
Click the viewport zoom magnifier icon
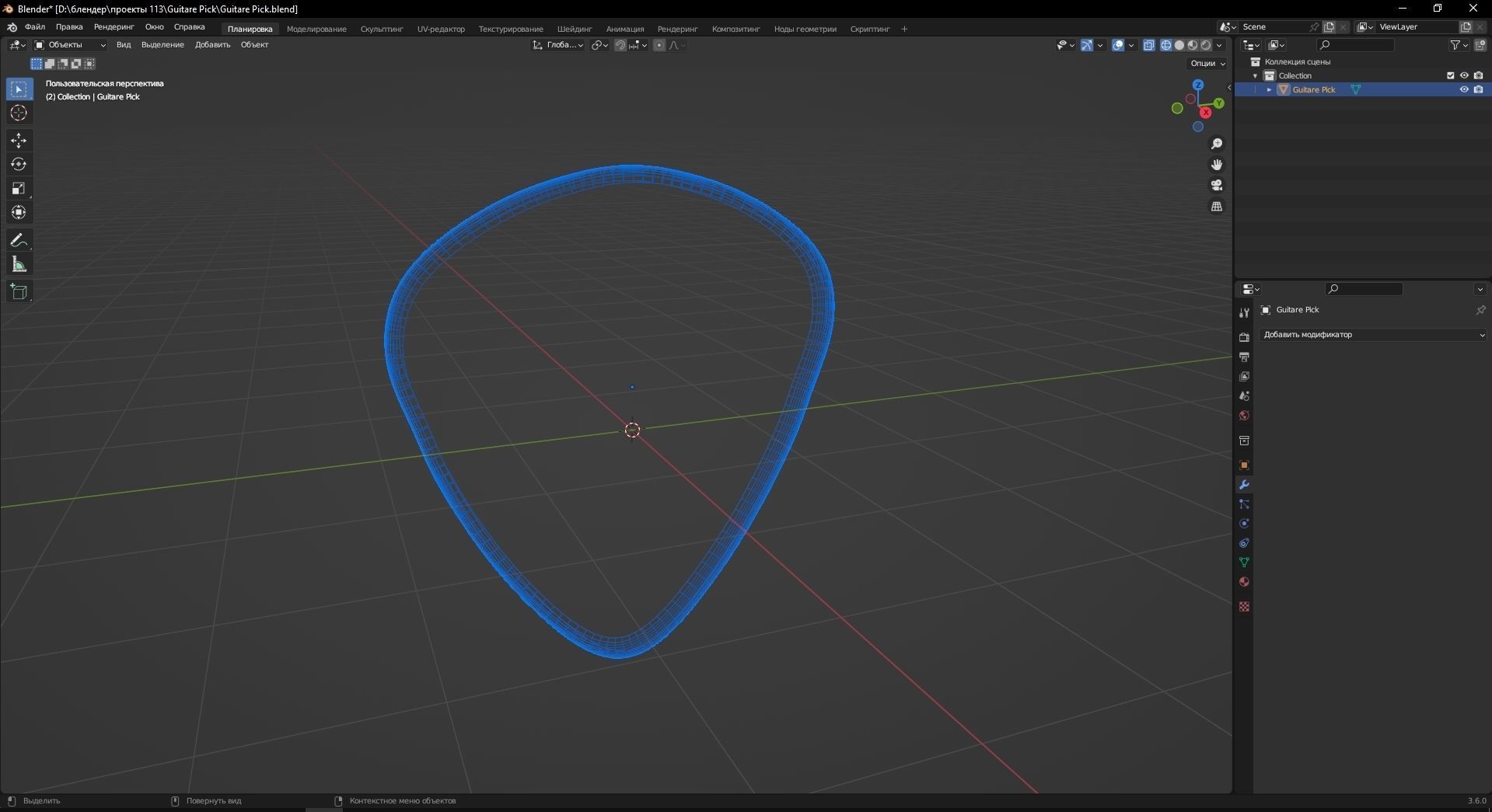(1217, 144)
